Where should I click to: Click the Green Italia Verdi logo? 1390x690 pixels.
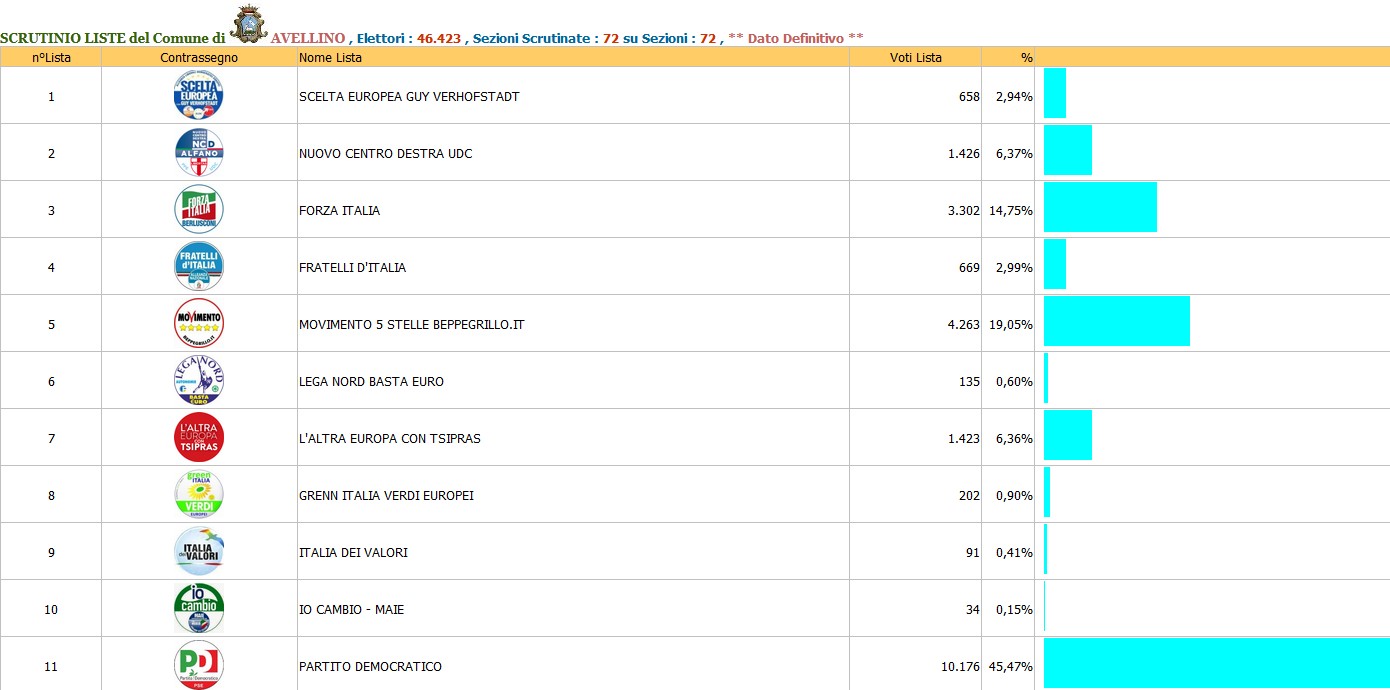point(199,494)
